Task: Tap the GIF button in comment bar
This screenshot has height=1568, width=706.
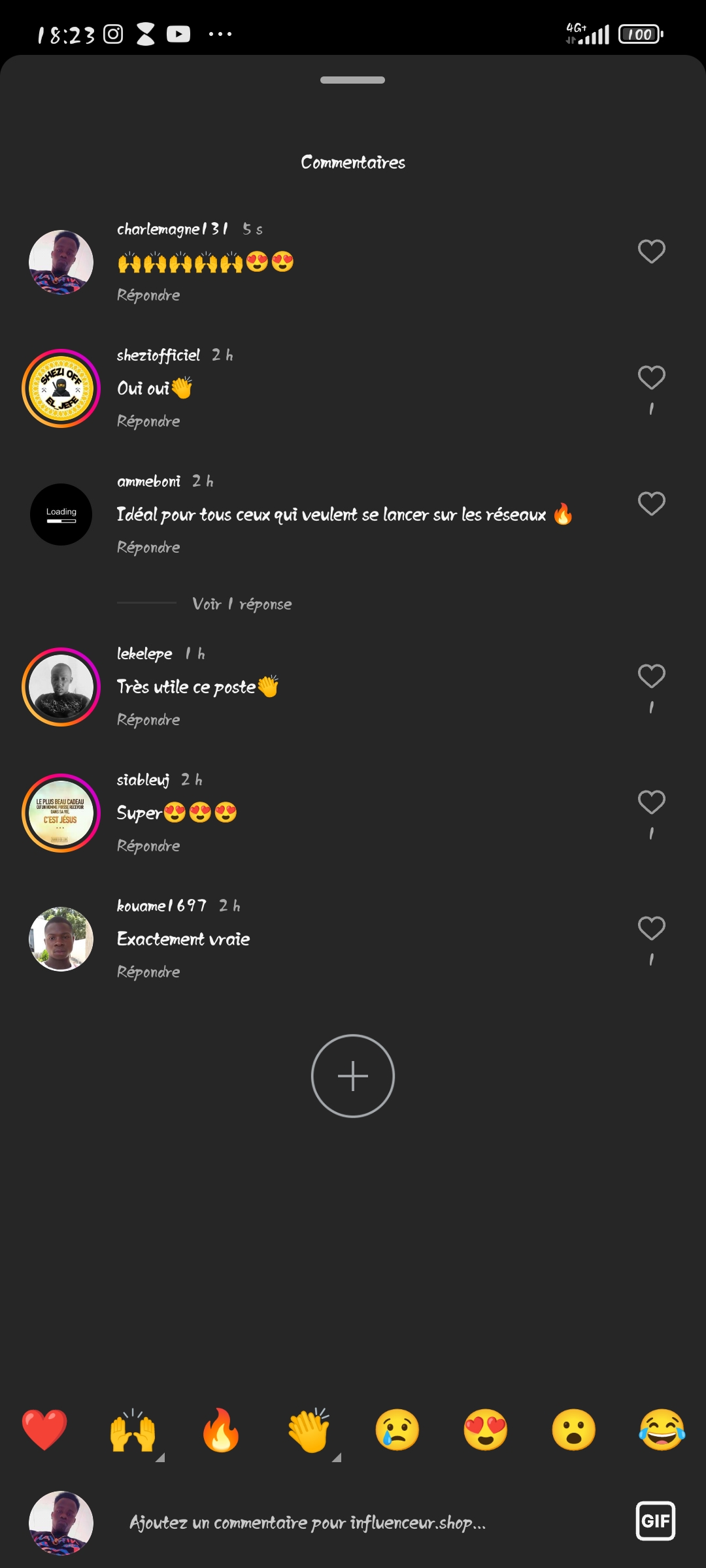Action: pos(655,1521)
